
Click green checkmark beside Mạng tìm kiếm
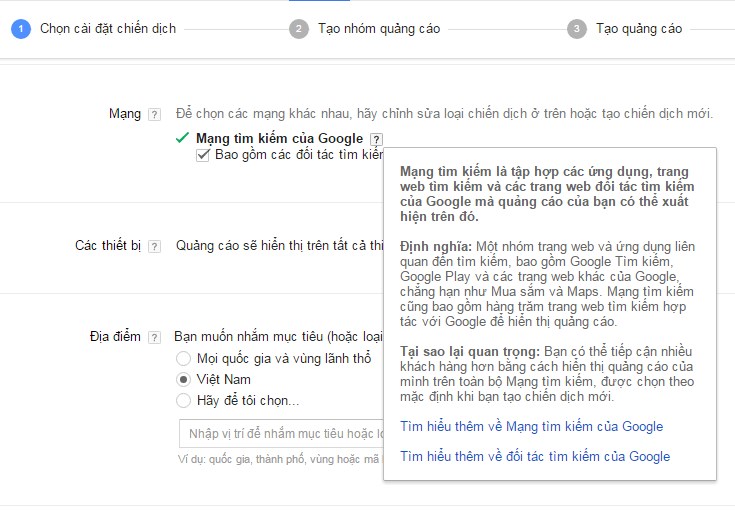coord(182,138)
